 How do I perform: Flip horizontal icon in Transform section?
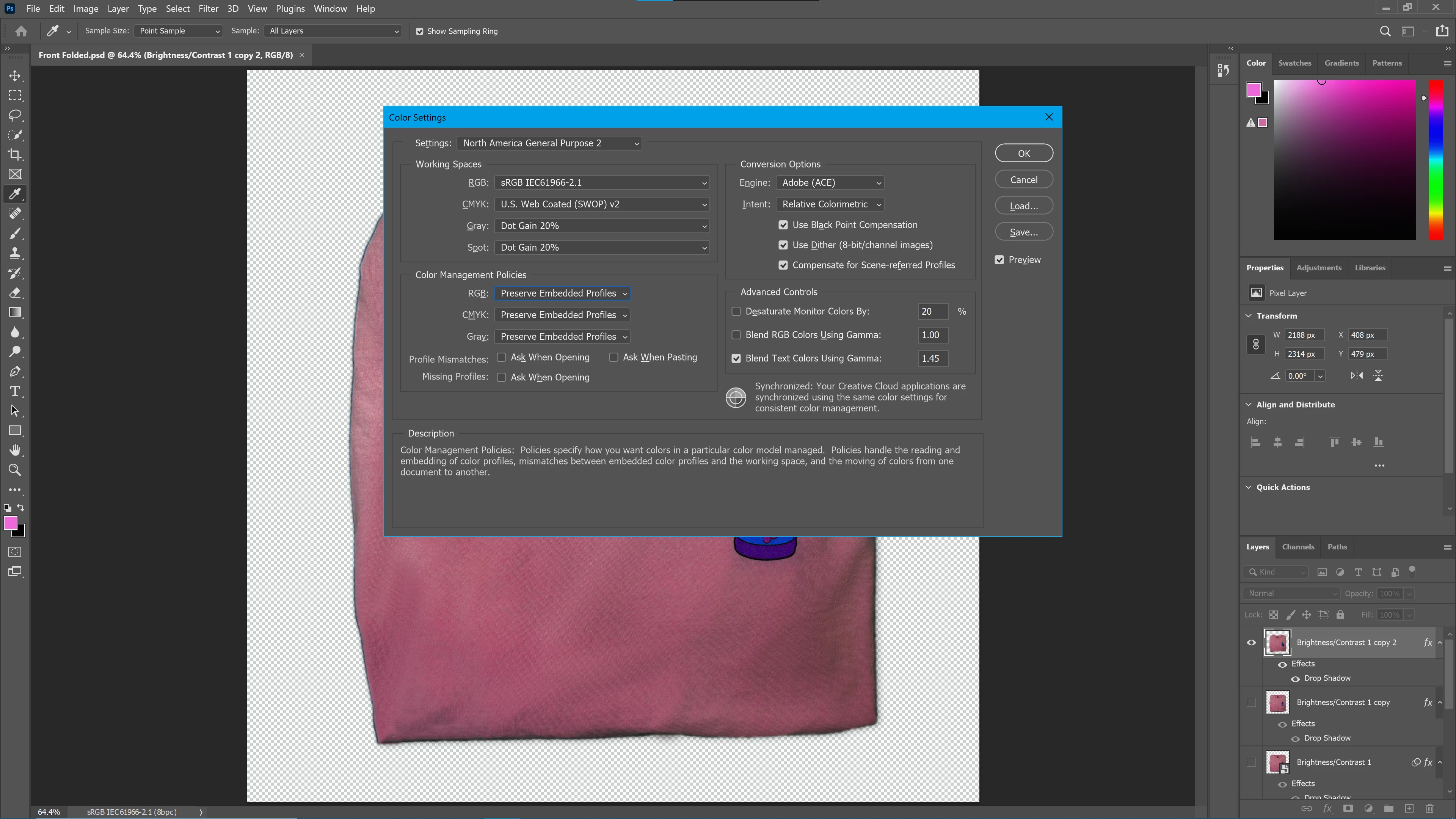pyautogui.click(x=1357, y=376)
